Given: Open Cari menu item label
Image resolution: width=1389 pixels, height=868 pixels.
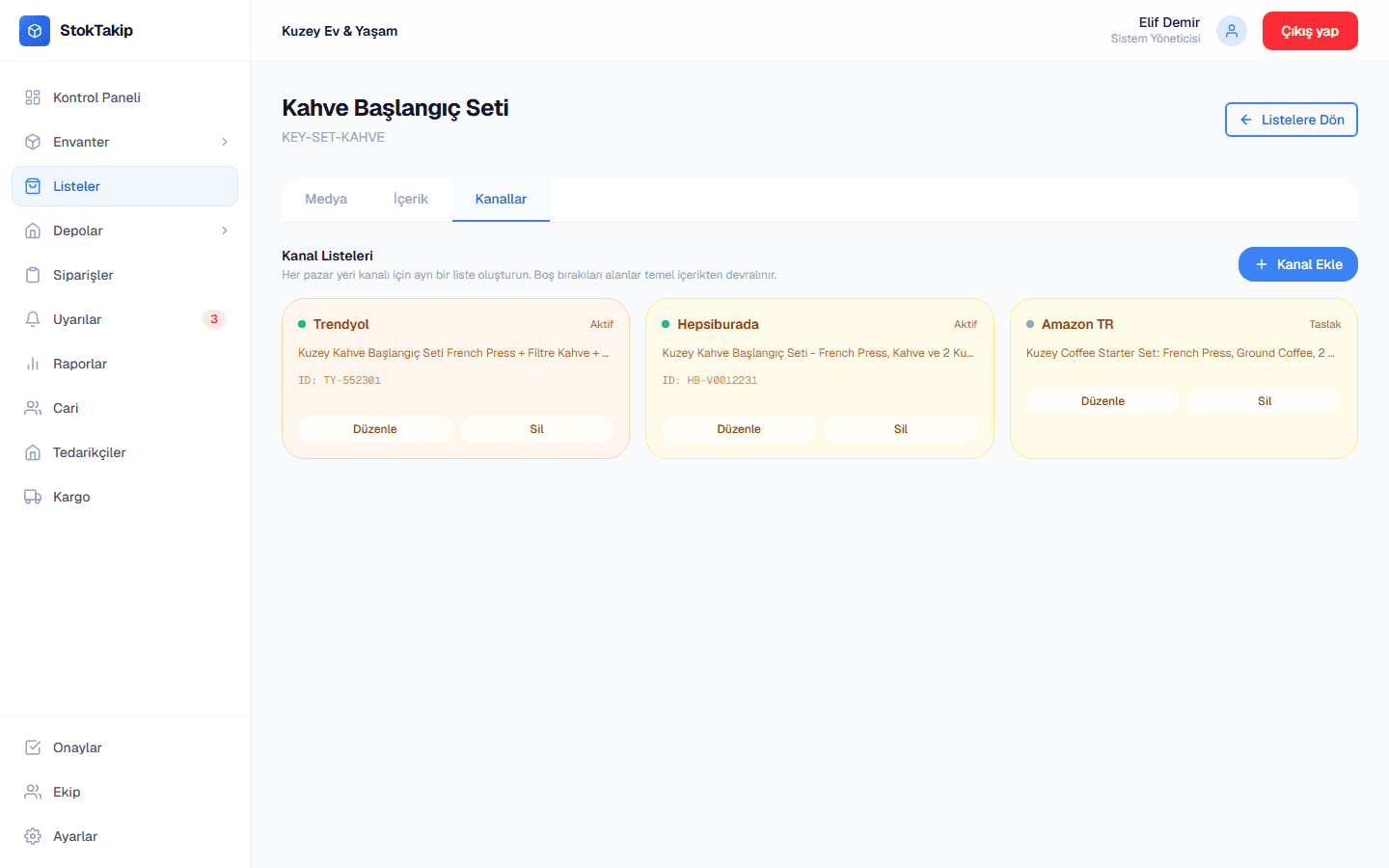Looking at the screenshot, I should tap(66, 408).
